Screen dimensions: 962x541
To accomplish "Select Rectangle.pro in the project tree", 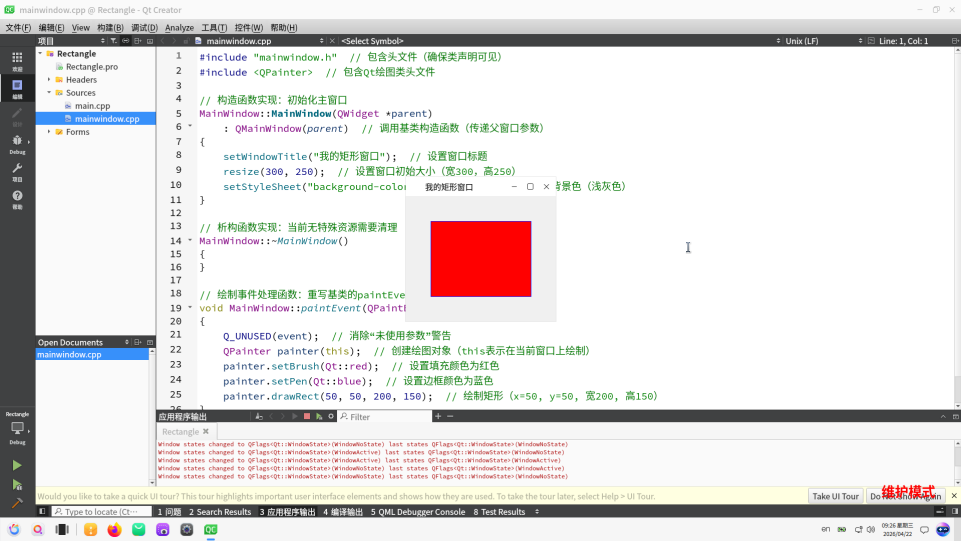I will [91, 67].
